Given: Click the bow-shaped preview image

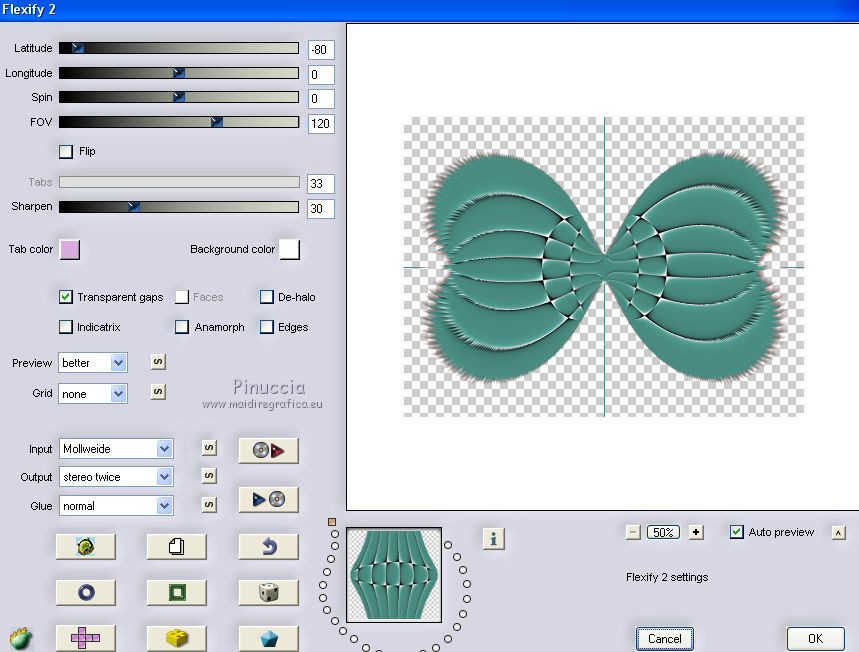Looking at the screenshot, I should 604,267.
